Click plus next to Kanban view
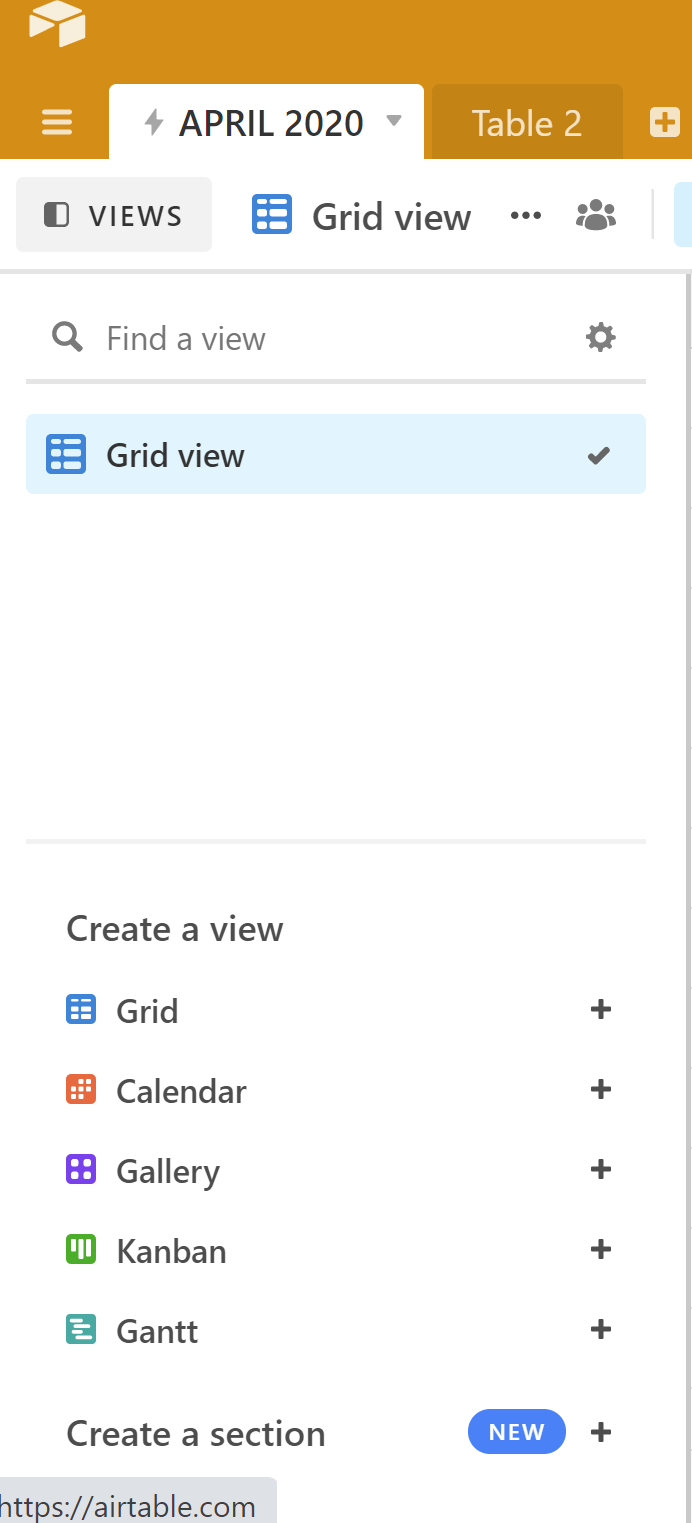This screenshot has width=692, height=1523. point(601,1249)
